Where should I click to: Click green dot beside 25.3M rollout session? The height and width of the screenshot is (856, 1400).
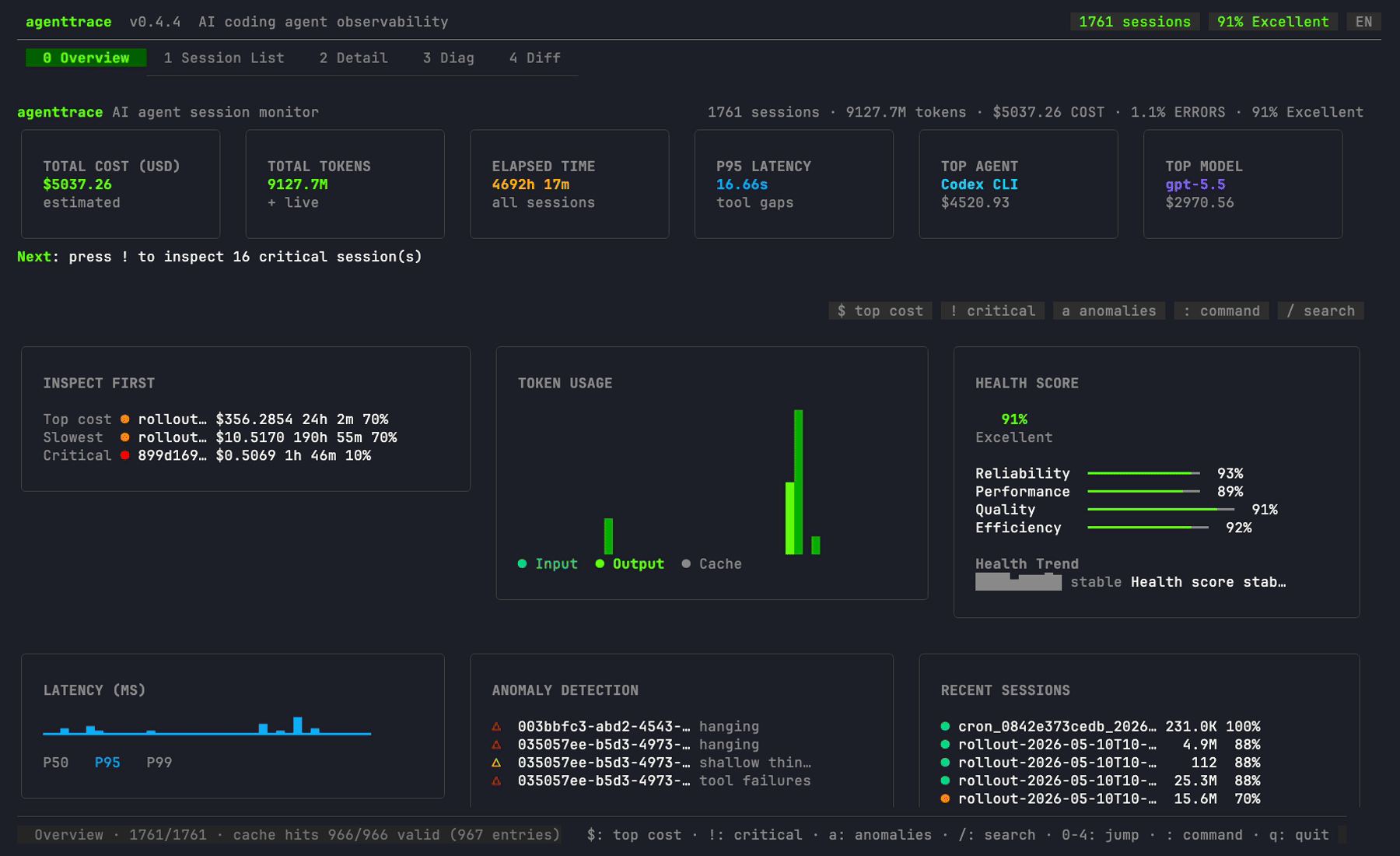coord(945,781)
